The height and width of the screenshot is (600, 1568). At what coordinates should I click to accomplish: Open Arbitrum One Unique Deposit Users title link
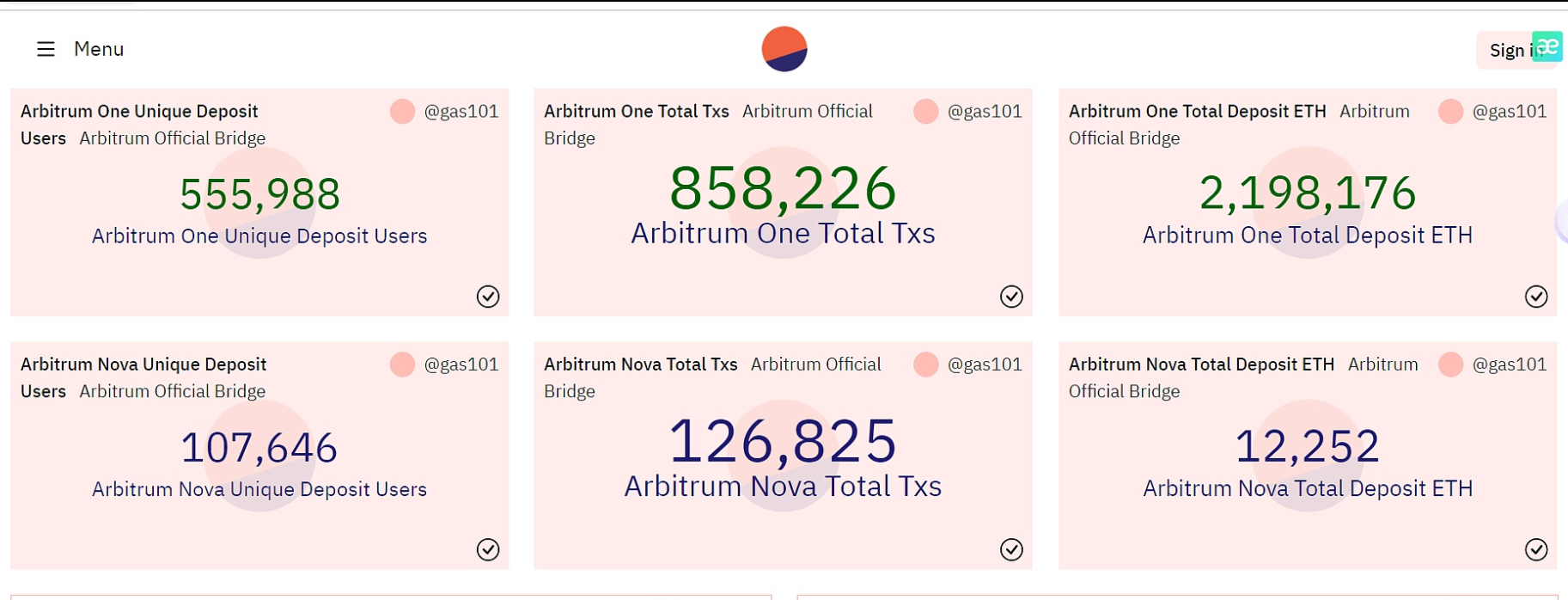(139, 112)
